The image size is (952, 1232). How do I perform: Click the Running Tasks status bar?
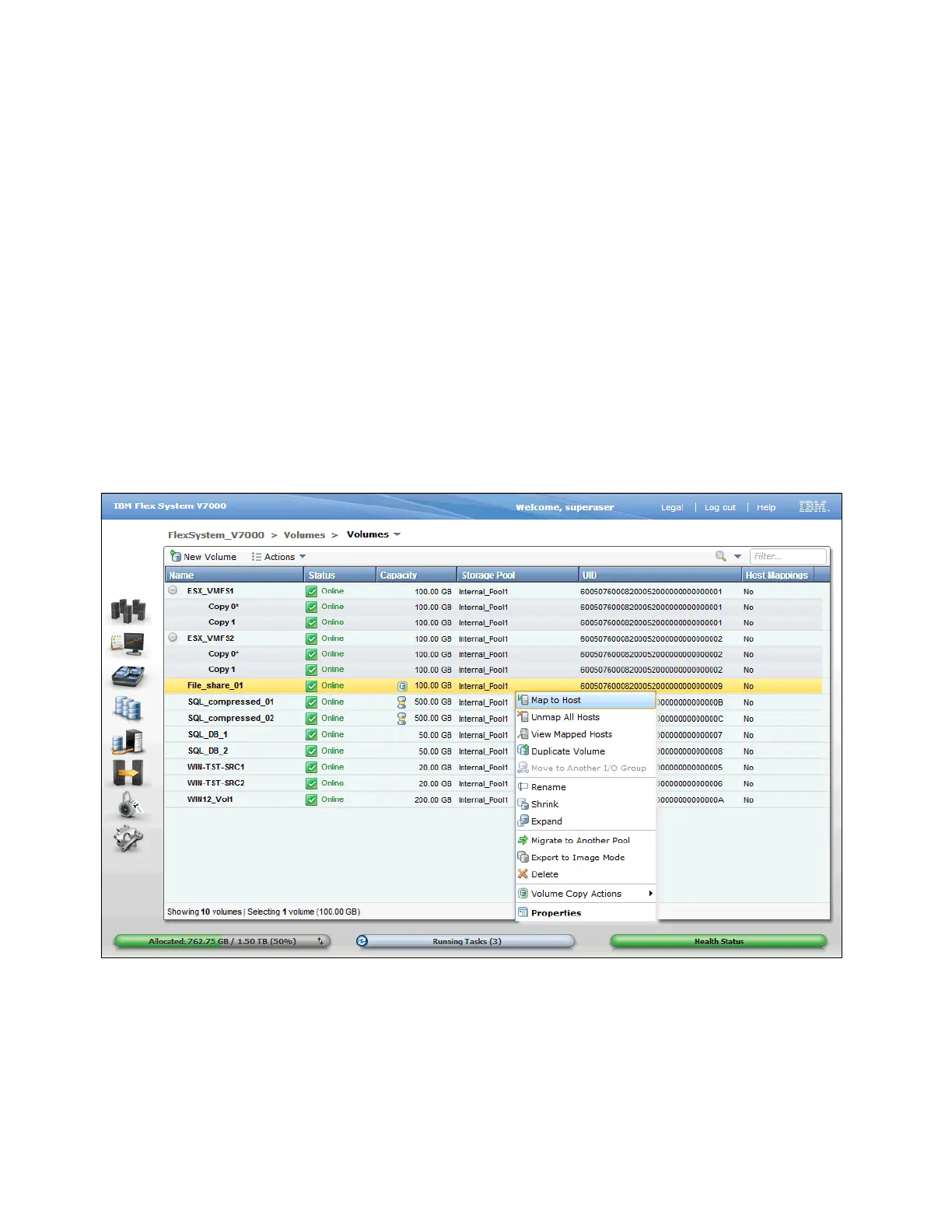click(x=466, y=941)
